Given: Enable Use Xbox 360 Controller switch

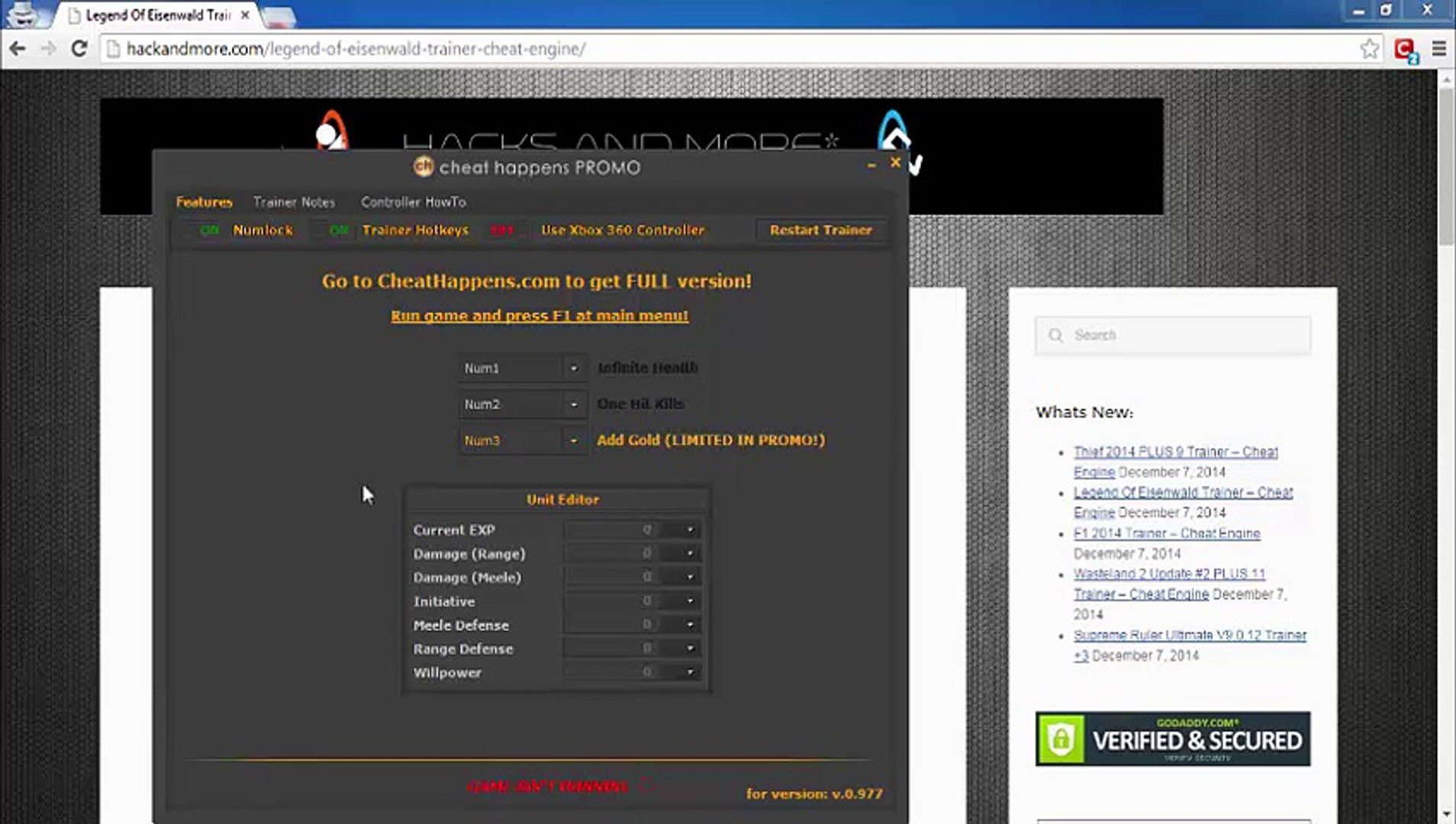Looking at the screenshot, I should pyautogui.click(x=501, y=230).
